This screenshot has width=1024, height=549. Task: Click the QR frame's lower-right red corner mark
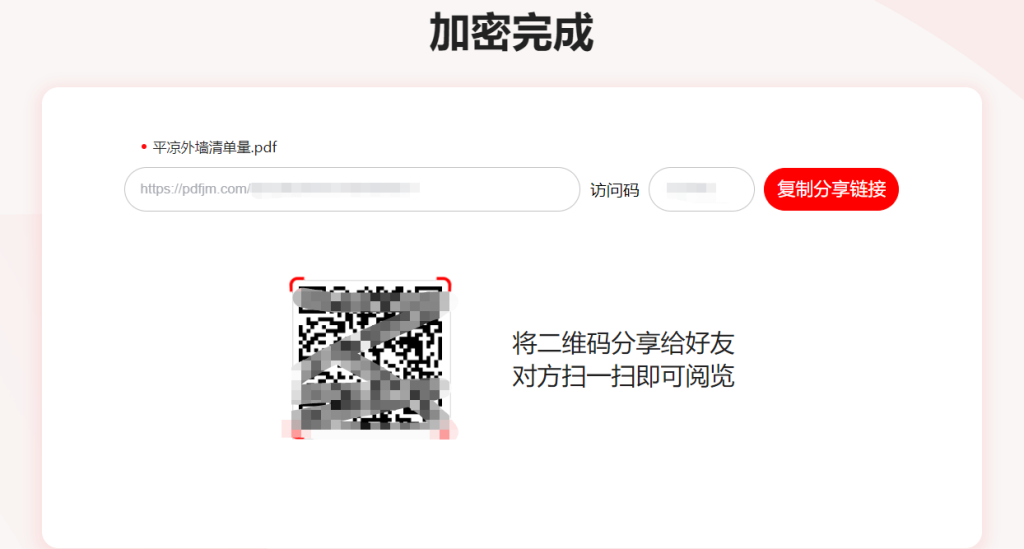[x=445, y=433]
